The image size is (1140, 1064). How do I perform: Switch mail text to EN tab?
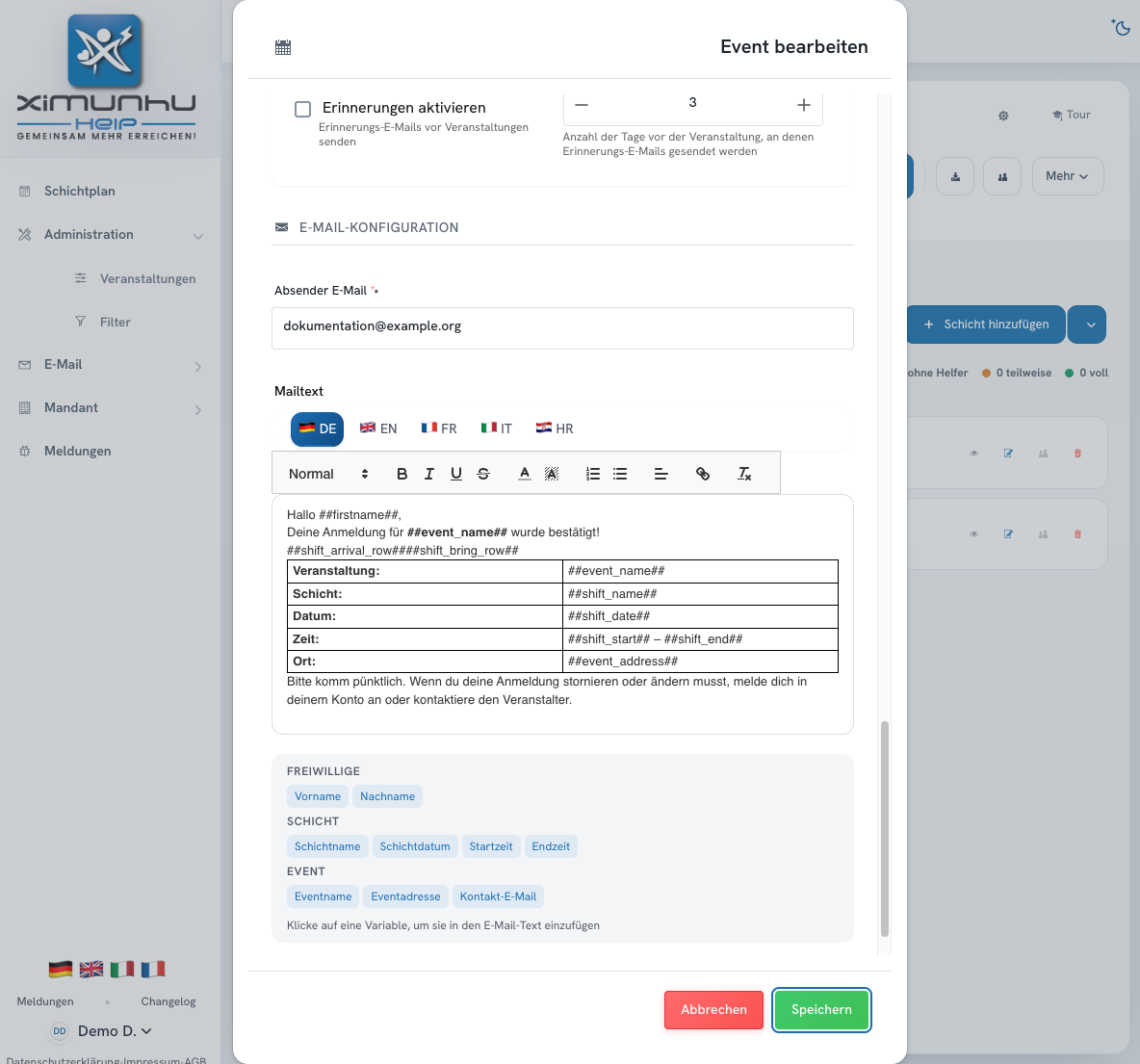(378, 429)
